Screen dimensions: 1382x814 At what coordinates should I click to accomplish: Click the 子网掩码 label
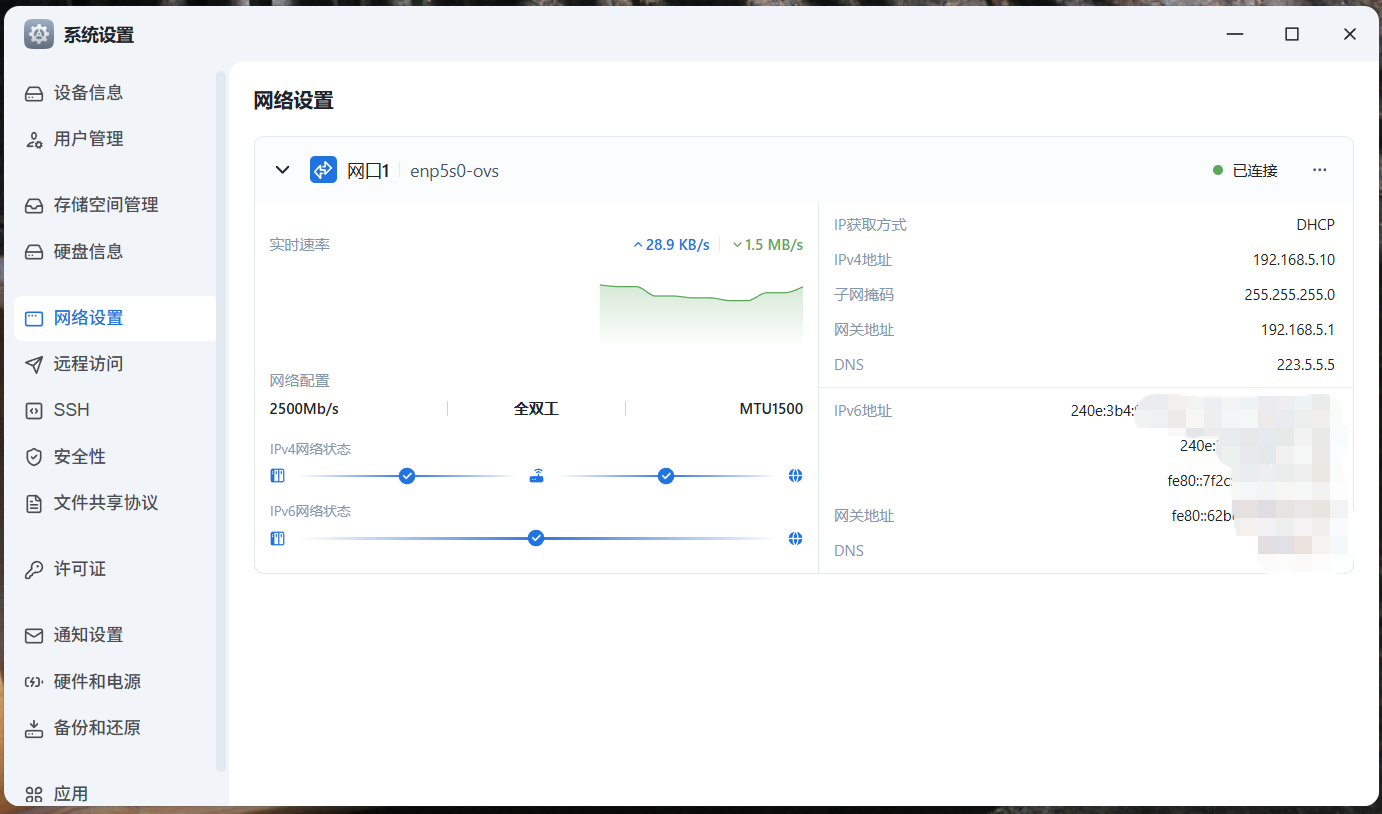[x=864, y=295]
